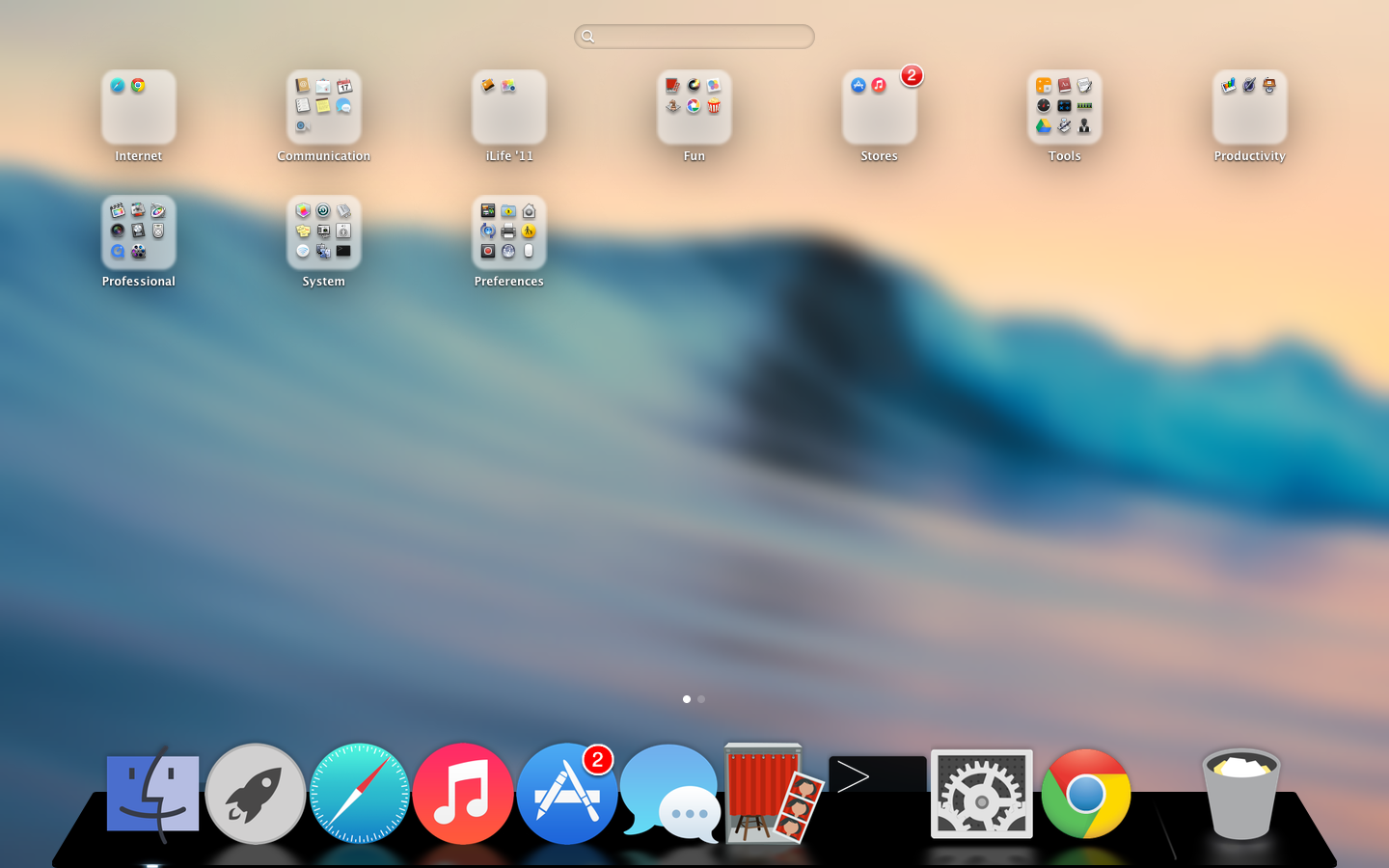This screenshot has height=868, width=1389.
Task: Open the System folder
Action: (324, 232)
